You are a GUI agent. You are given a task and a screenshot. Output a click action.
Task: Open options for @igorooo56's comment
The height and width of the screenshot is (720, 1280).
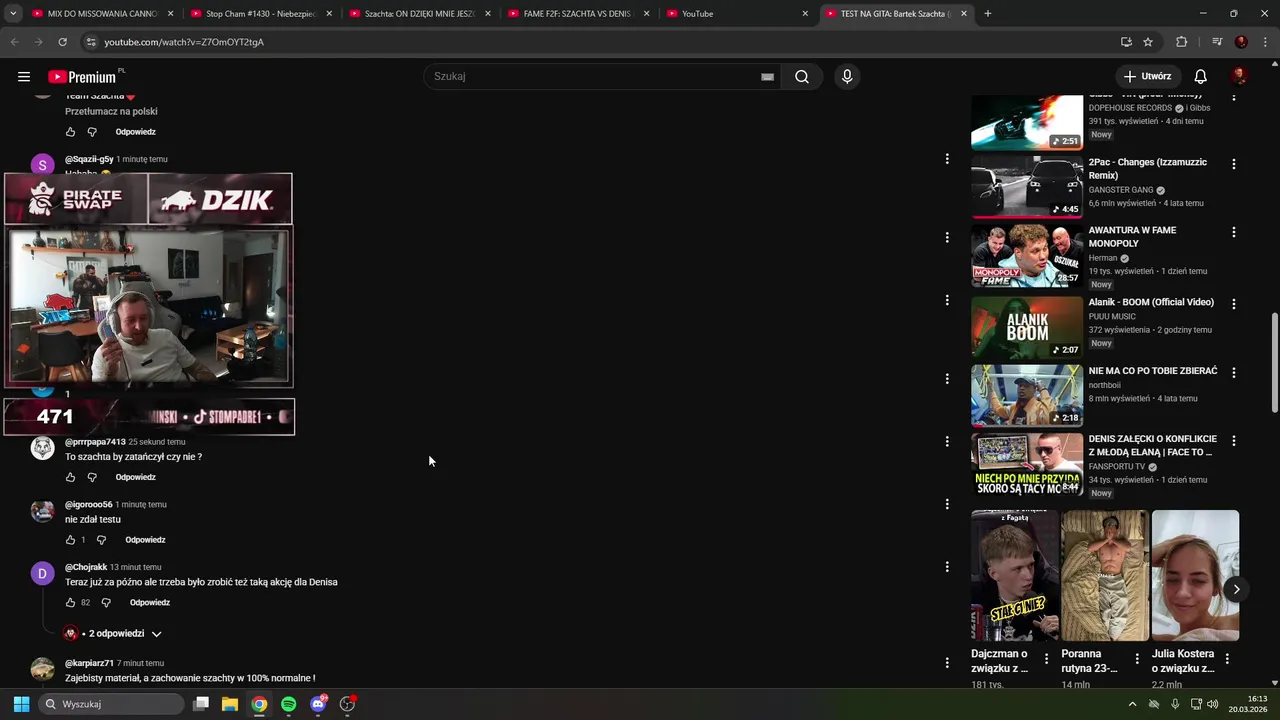point(947,504)
